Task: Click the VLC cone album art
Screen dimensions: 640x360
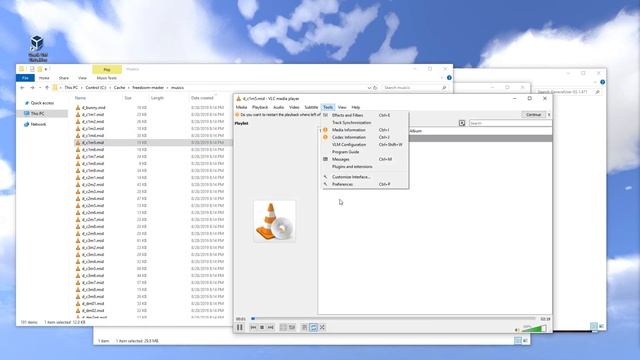Action: click(274, 221)
